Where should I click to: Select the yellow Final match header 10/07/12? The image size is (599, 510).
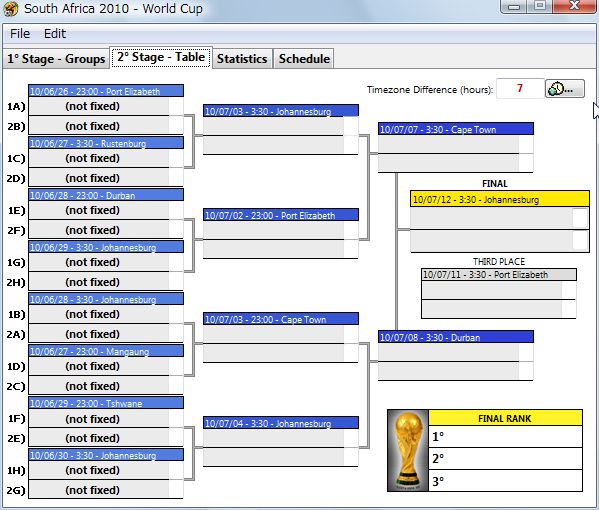(x=500, y=199)
